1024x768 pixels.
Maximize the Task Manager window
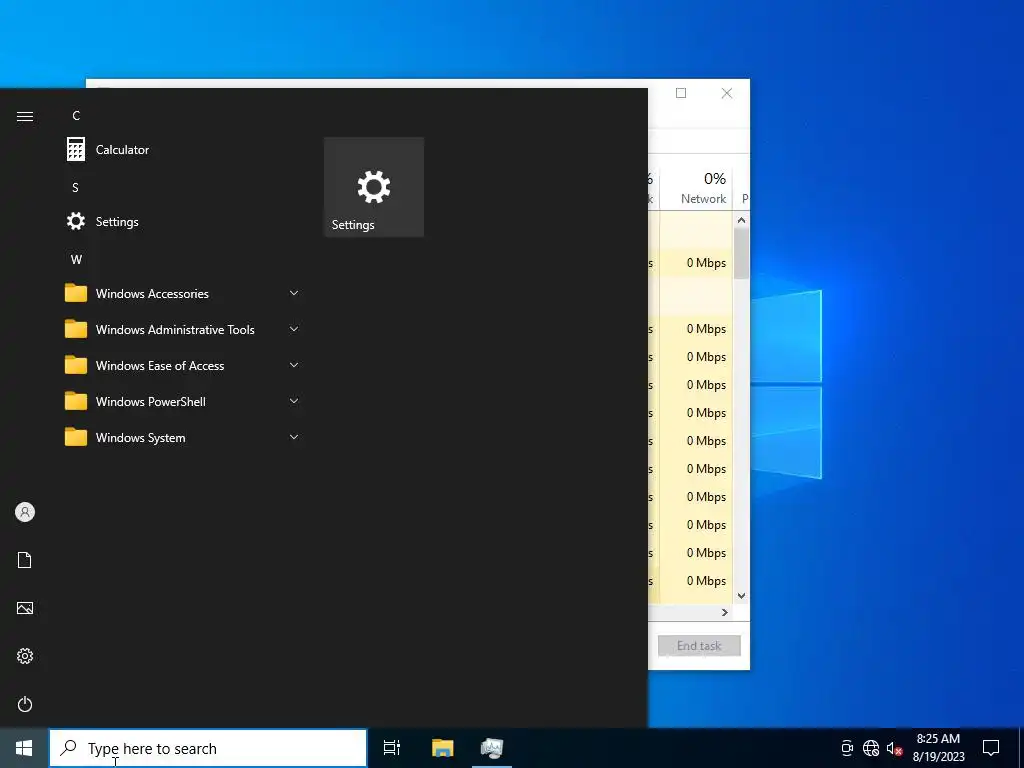click(681, 93)
